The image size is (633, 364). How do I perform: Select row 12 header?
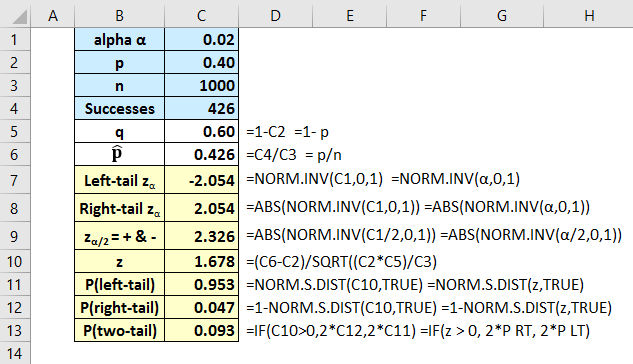pyautogui.click(x=15, y=308)
